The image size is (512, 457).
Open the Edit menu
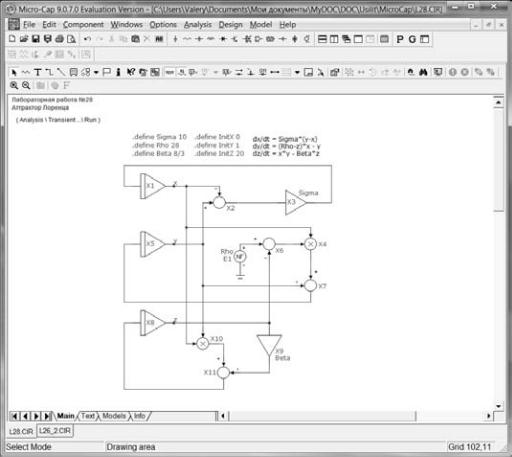(49, 25)
